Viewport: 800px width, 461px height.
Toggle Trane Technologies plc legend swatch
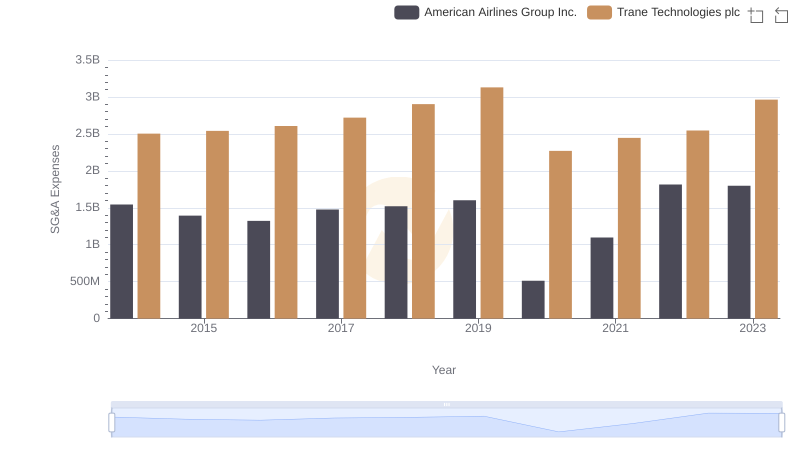click(599, 12)
